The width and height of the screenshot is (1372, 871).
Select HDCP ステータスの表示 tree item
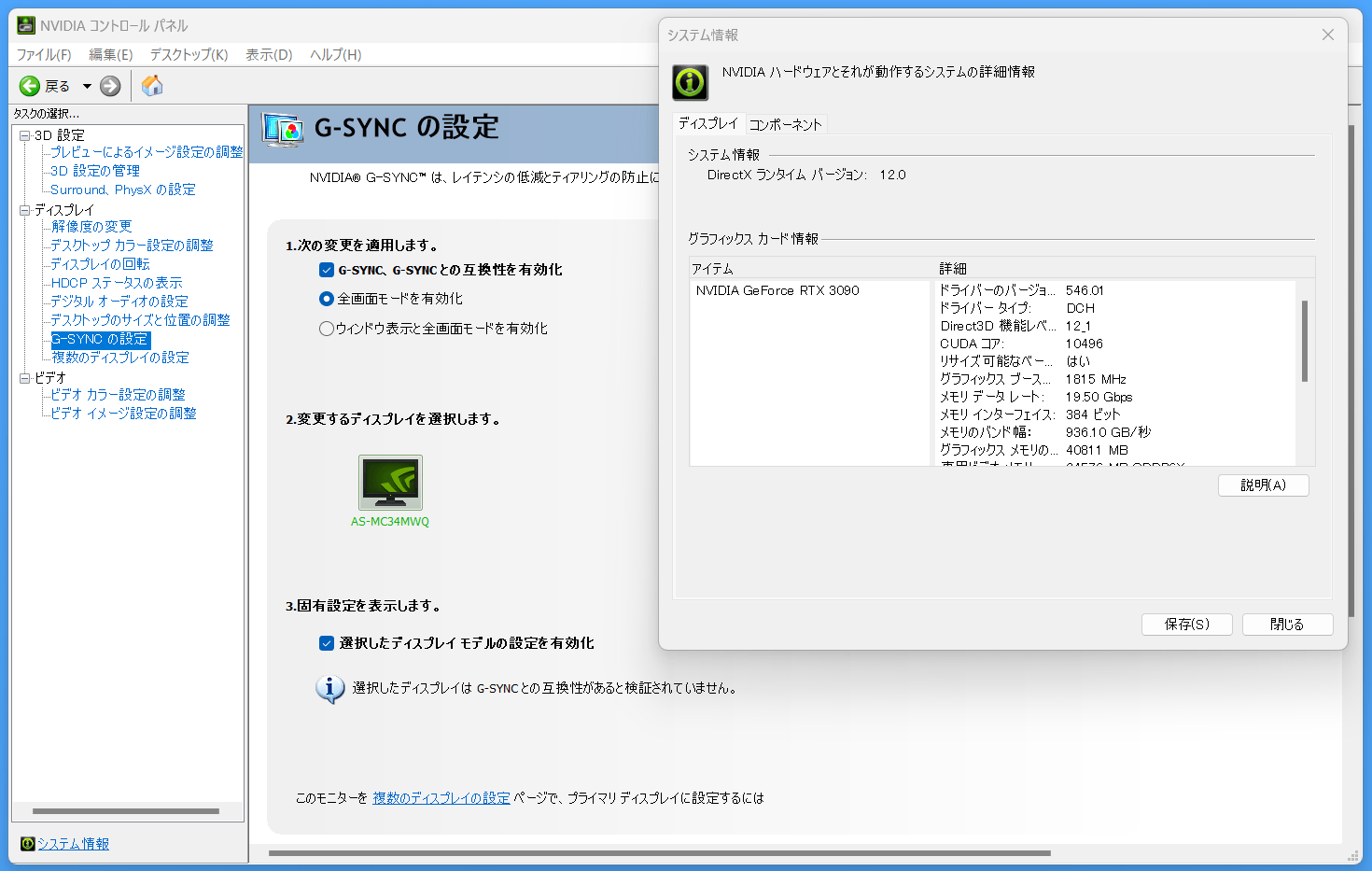[x=117, y=283]
